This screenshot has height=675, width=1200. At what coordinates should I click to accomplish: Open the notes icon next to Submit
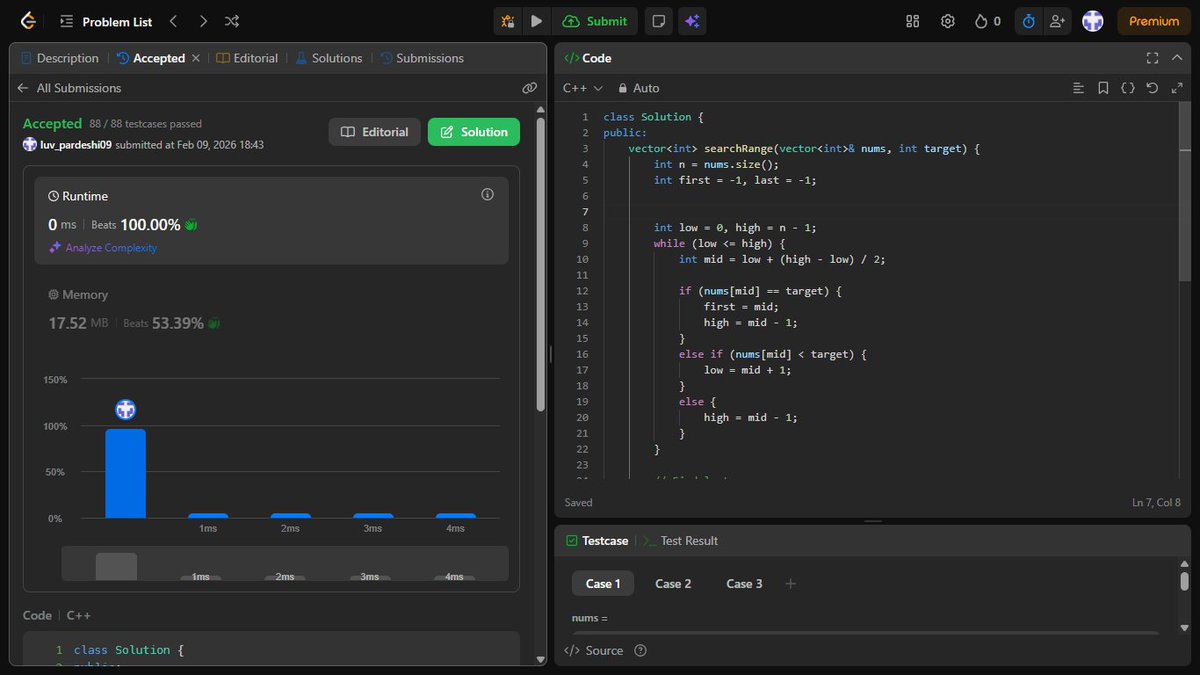tap(657, 20)
